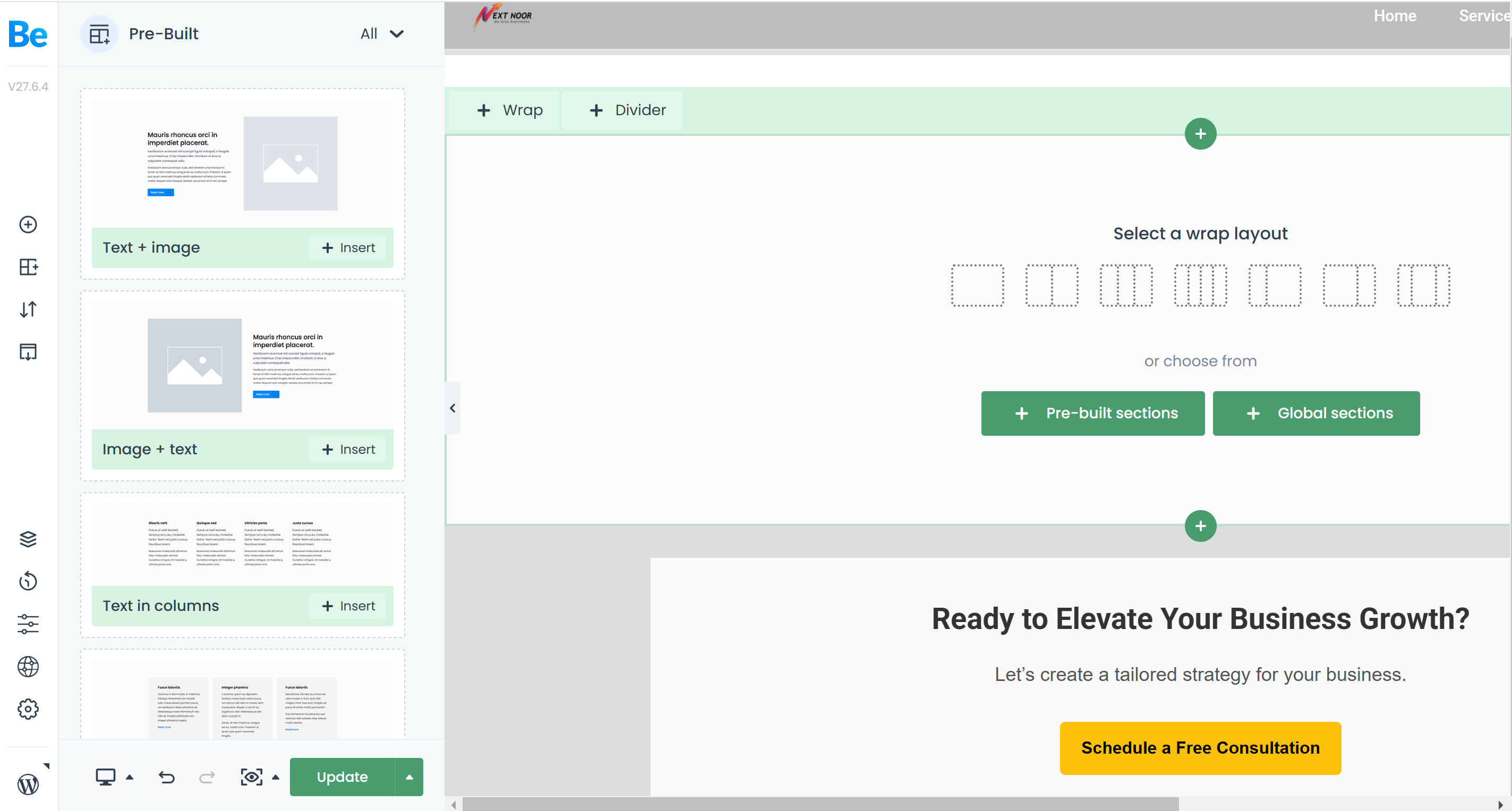The width and height of the screenshot is (1512, 811).
Task: Open the export/import panel icon
Action: (28, 352)
